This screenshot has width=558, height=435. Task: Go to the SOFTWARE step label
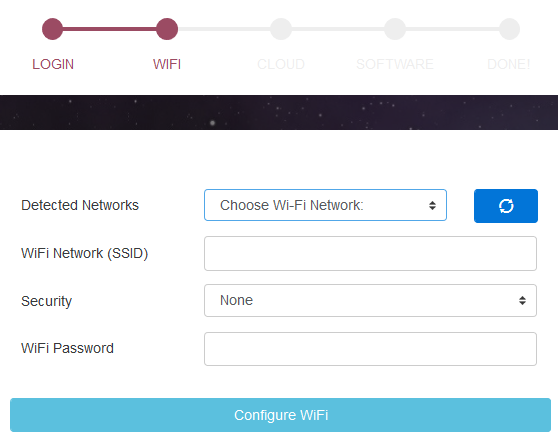[395, 64]
